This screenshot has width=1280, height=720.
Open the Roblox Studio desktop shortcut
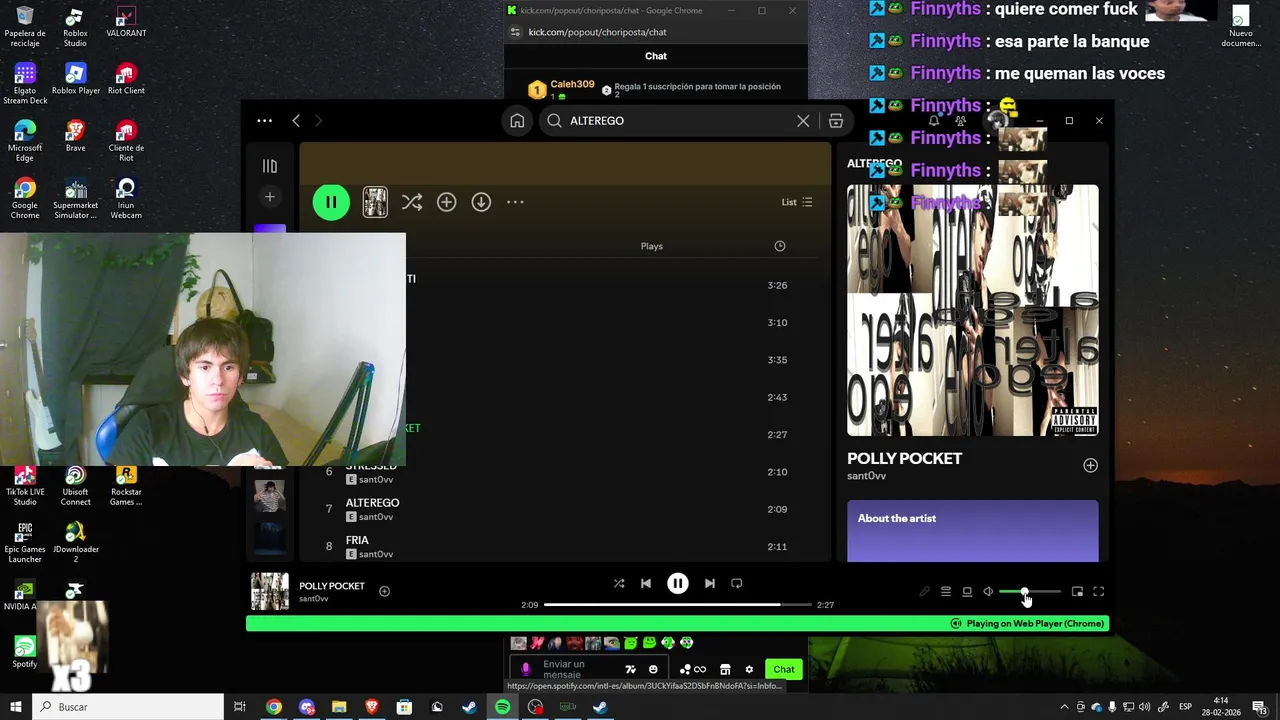tap(75, 28)
